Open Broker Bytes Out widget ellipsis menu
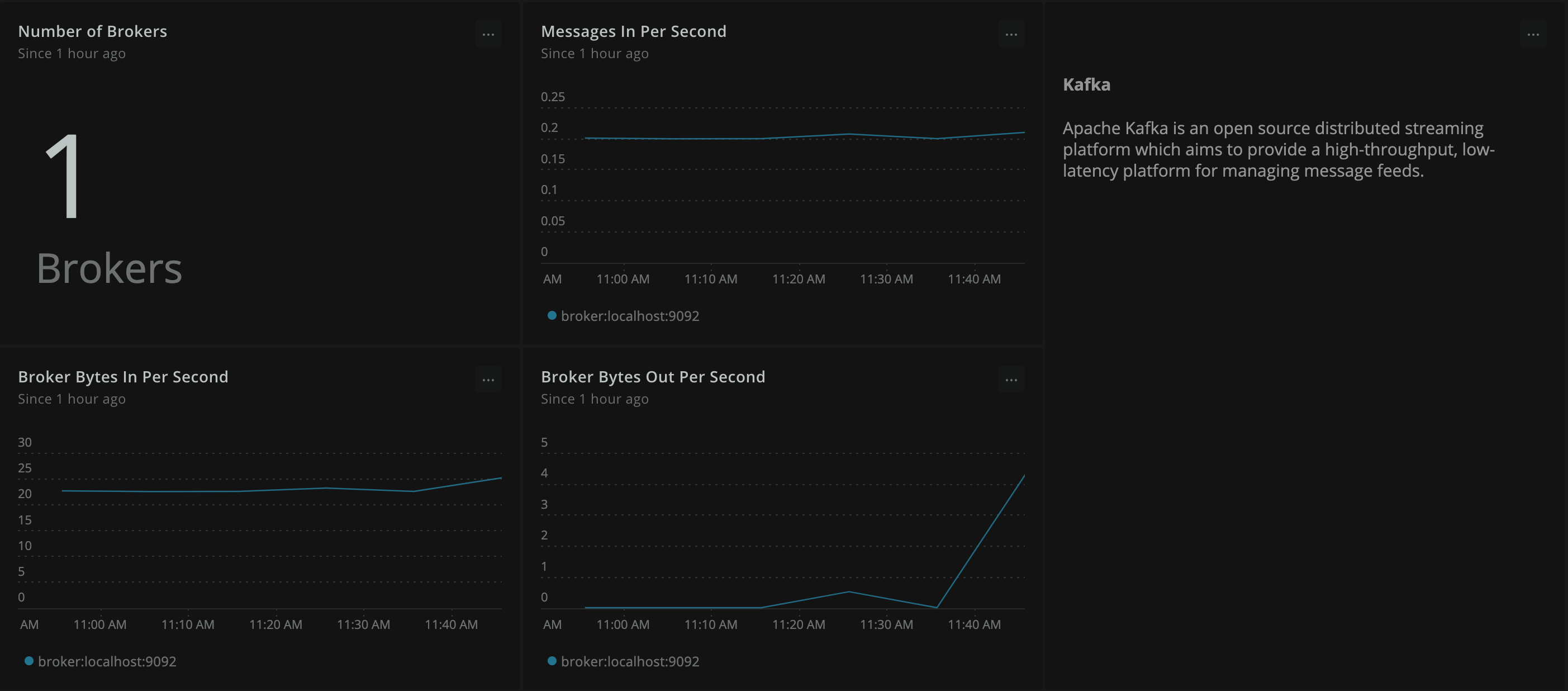1568x691 pixels. coord(1011,380)
